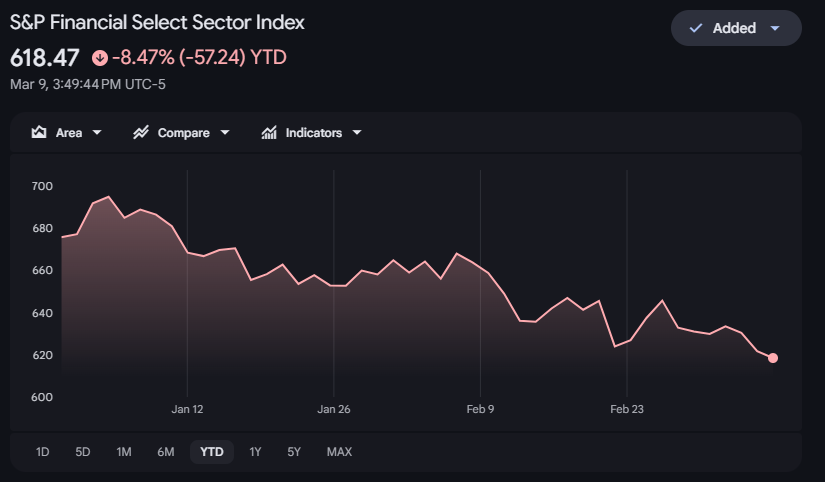Click the checkmark icon in Added button
The width and height of the screenshot is (825, 482).
pos(696,28)
